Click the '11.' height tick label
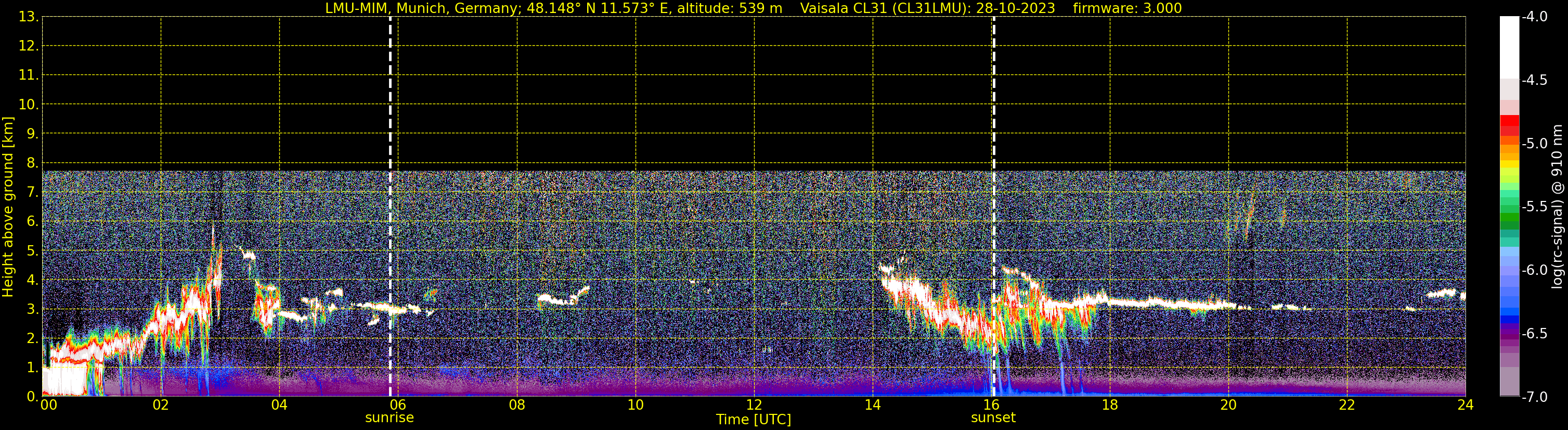This screenshot has height=430, width=1568. point(29,75)
